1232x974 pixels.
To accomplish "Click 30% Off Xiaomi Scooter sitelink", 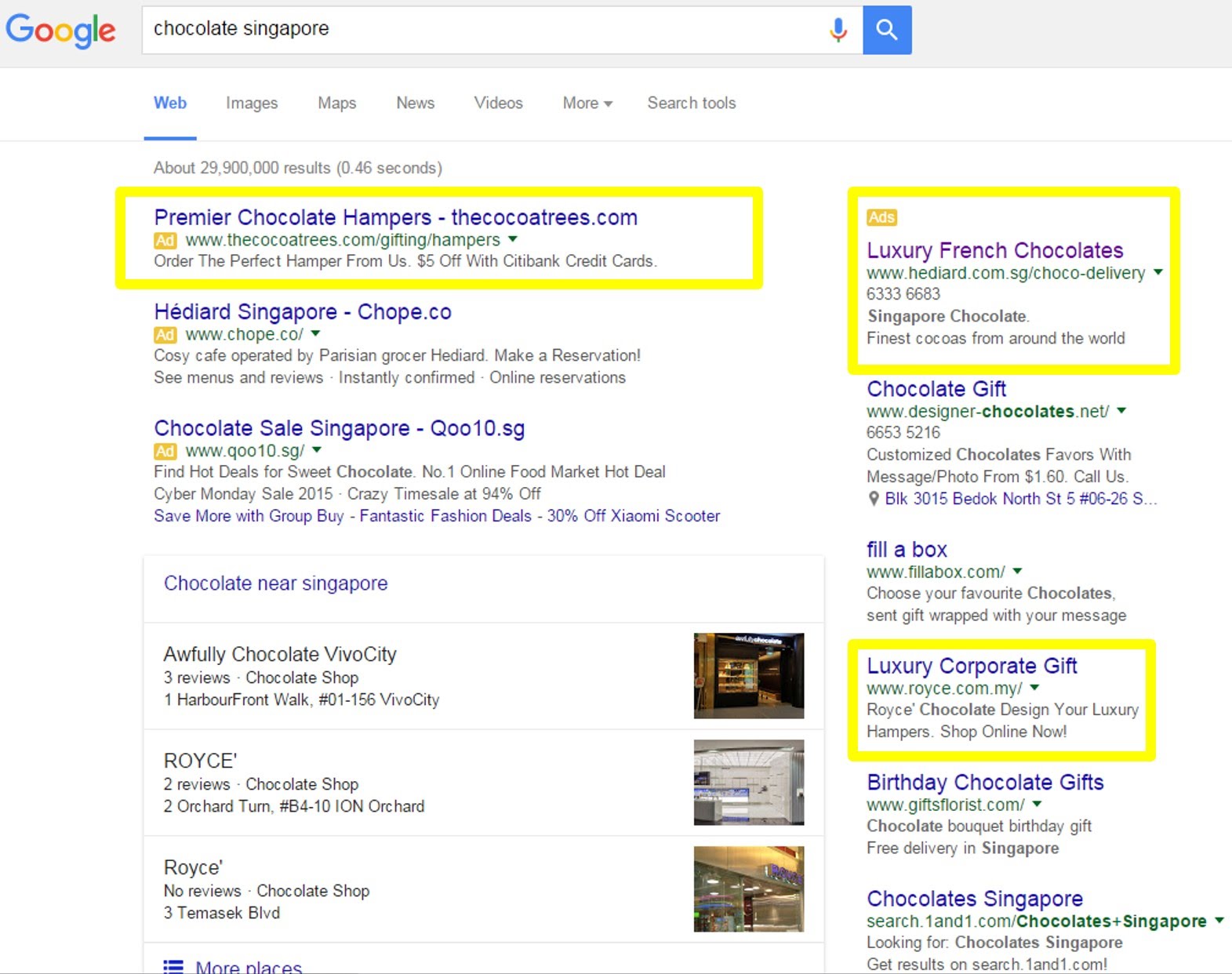I will [x=634, y=516].
